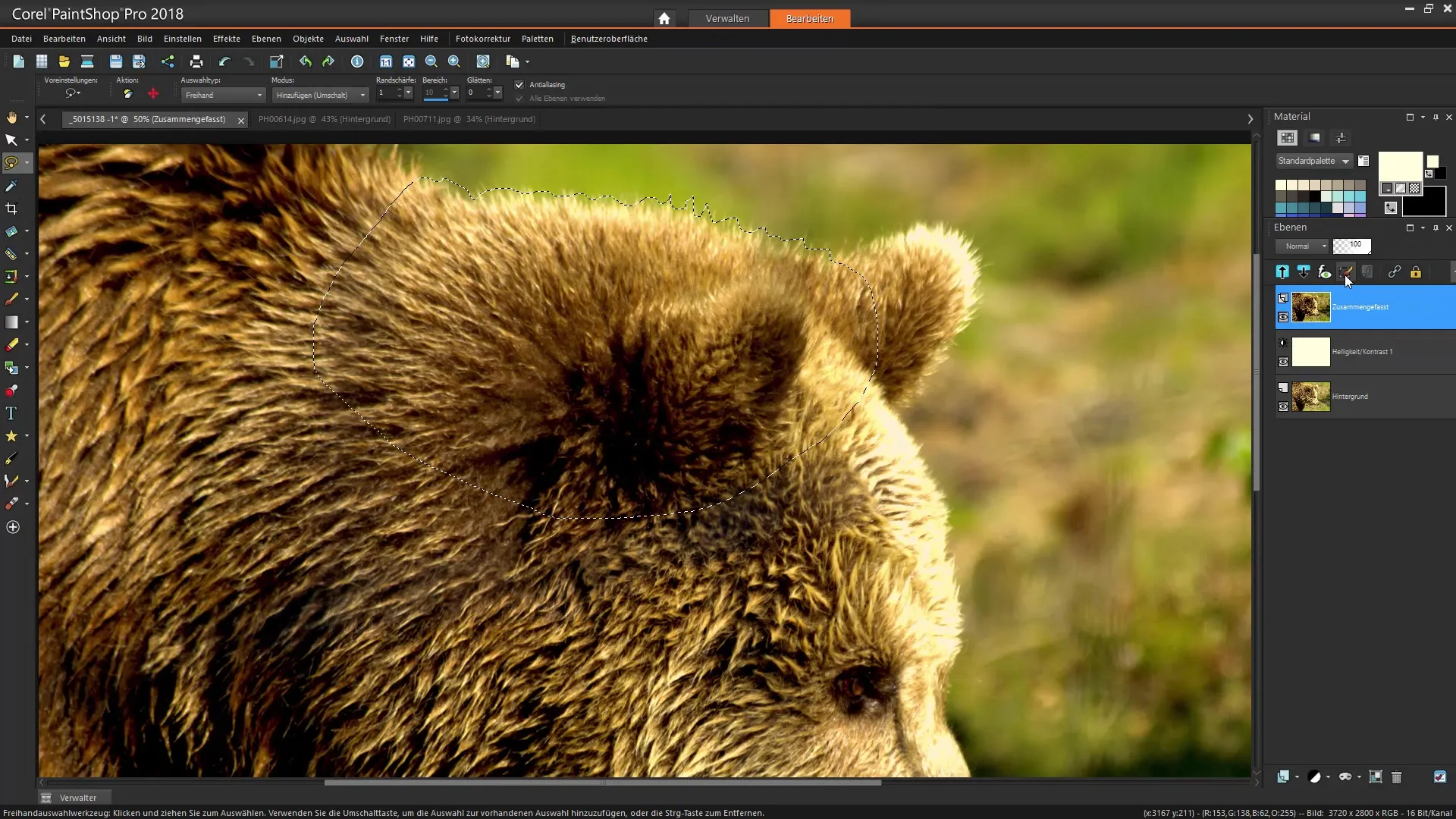The height and width of the screenshot is (819, 1456).
Task: Click the large foreground material swatch
Action: pos(1400,167)
